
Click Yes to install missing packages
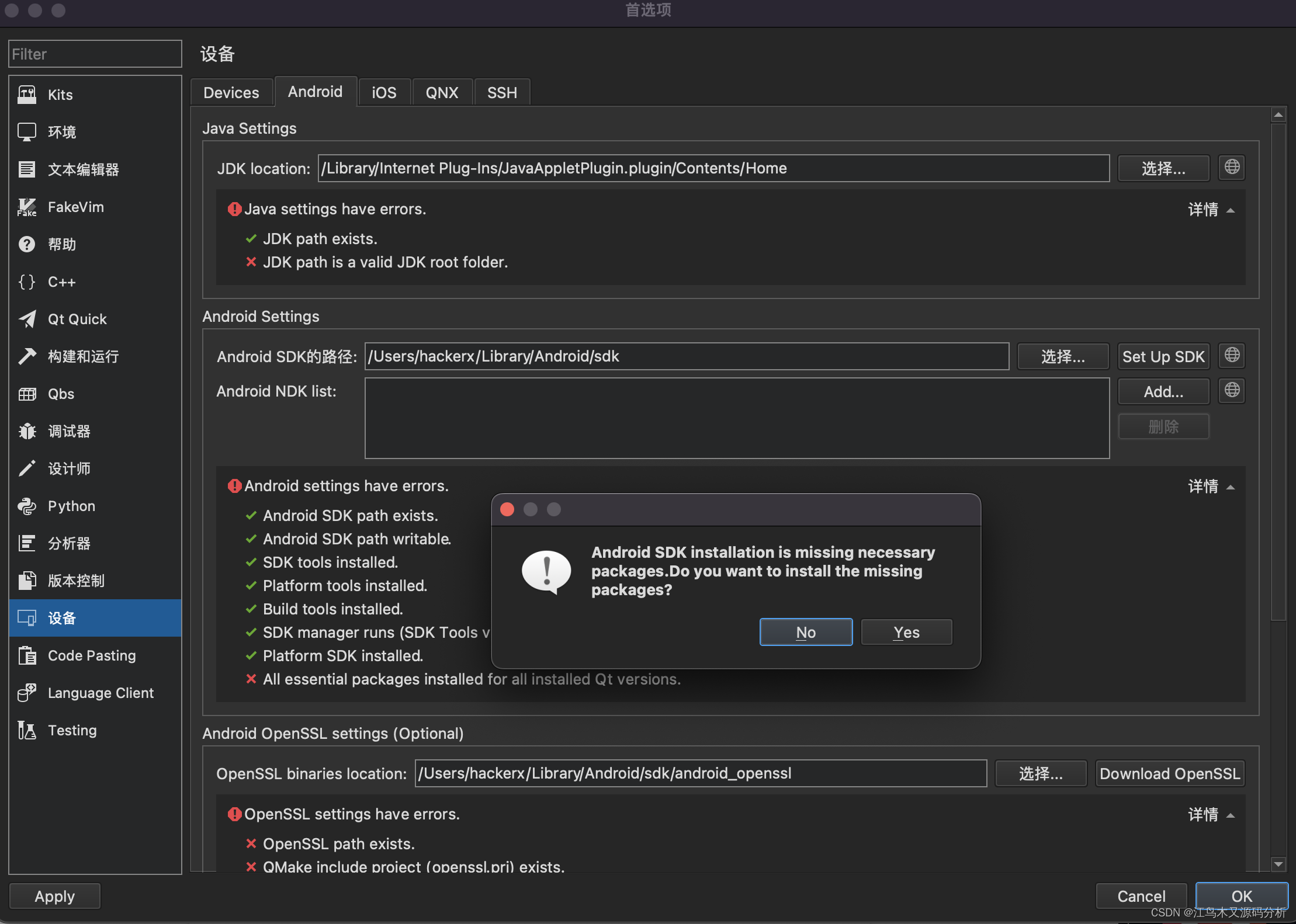906,633
